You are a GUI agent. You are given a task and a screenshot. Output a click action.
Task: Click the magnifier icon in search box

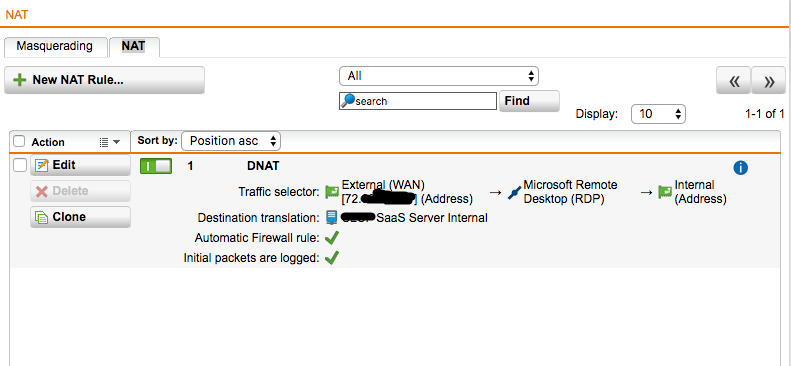(x=348, y=100)
